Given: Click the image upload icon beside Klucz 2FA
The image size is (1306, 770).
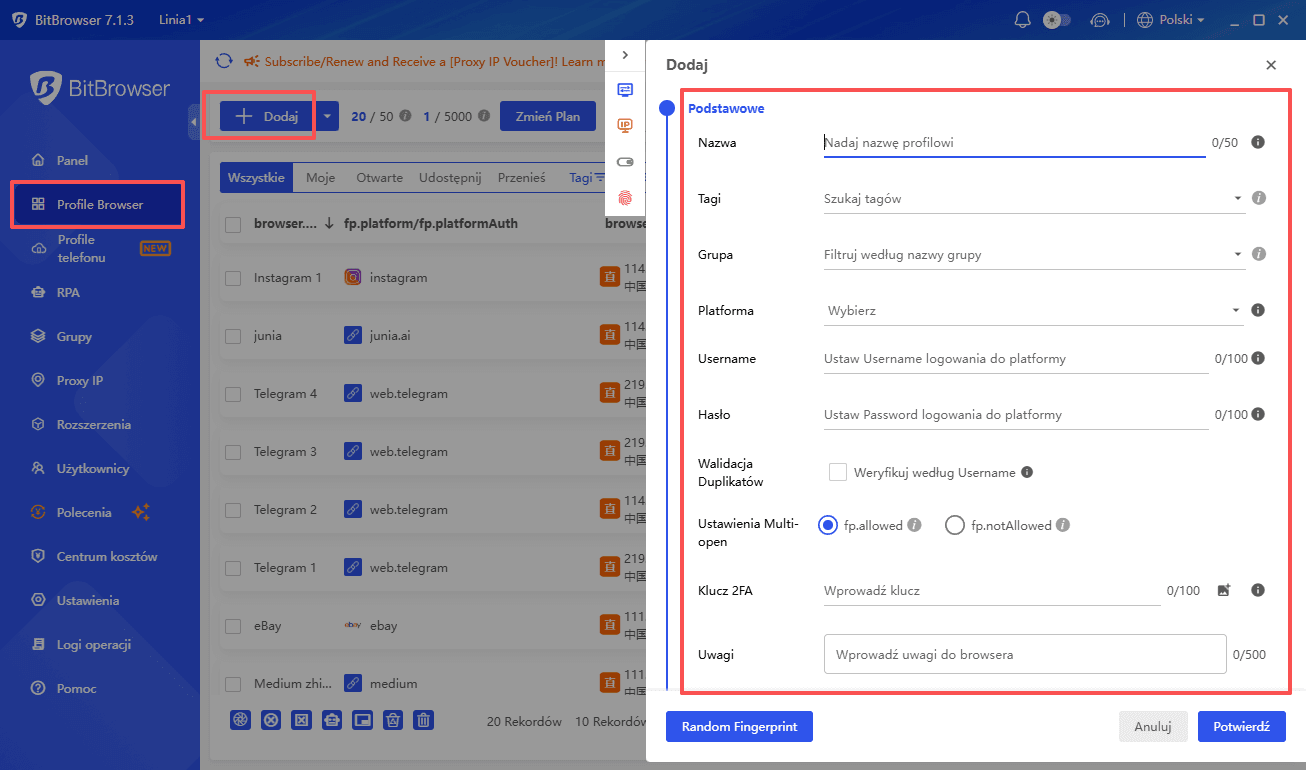Looking at the screenshot, I should click(1223, 591).
